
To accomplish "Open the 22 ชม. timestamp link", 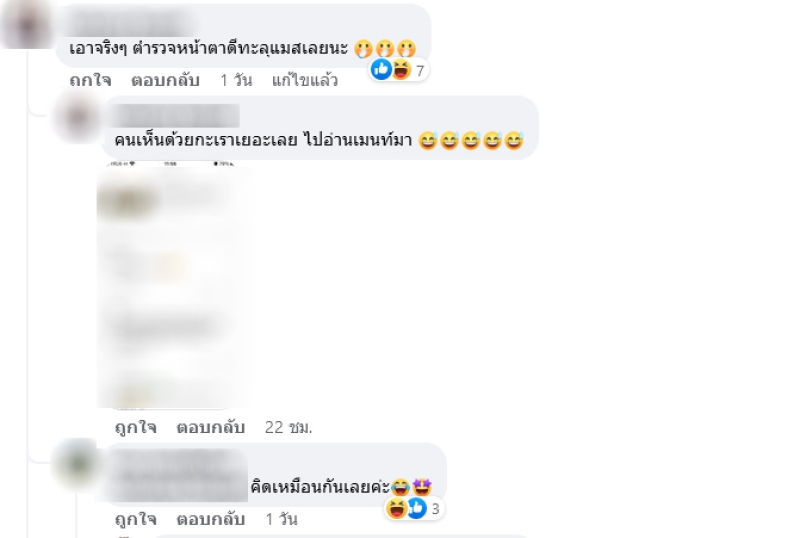I will tap(288, 427).
